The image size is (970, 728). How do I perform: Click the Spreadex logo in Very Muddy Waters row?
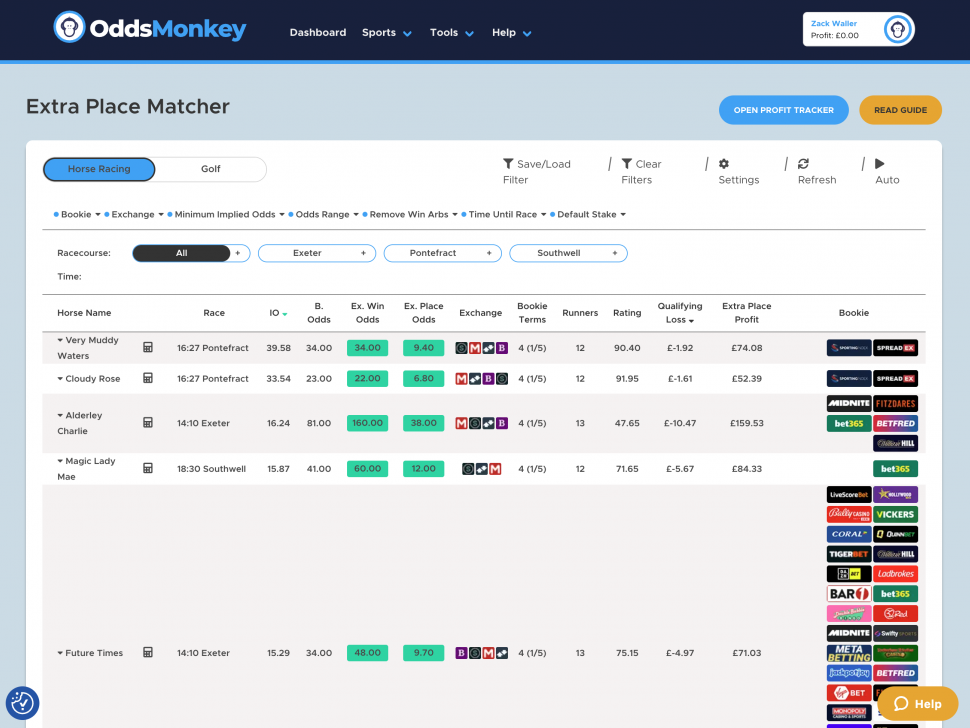coord(895,348)
